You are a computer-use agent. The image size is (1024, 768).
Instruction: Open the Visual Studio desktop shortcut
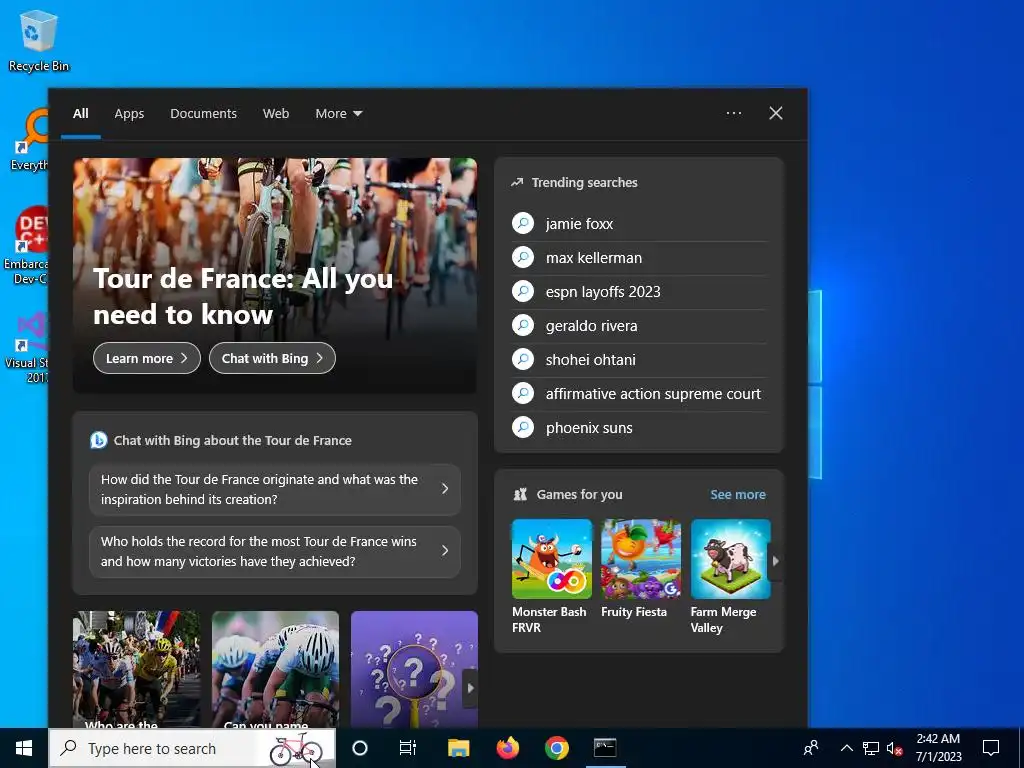click(x=27, y=347)
